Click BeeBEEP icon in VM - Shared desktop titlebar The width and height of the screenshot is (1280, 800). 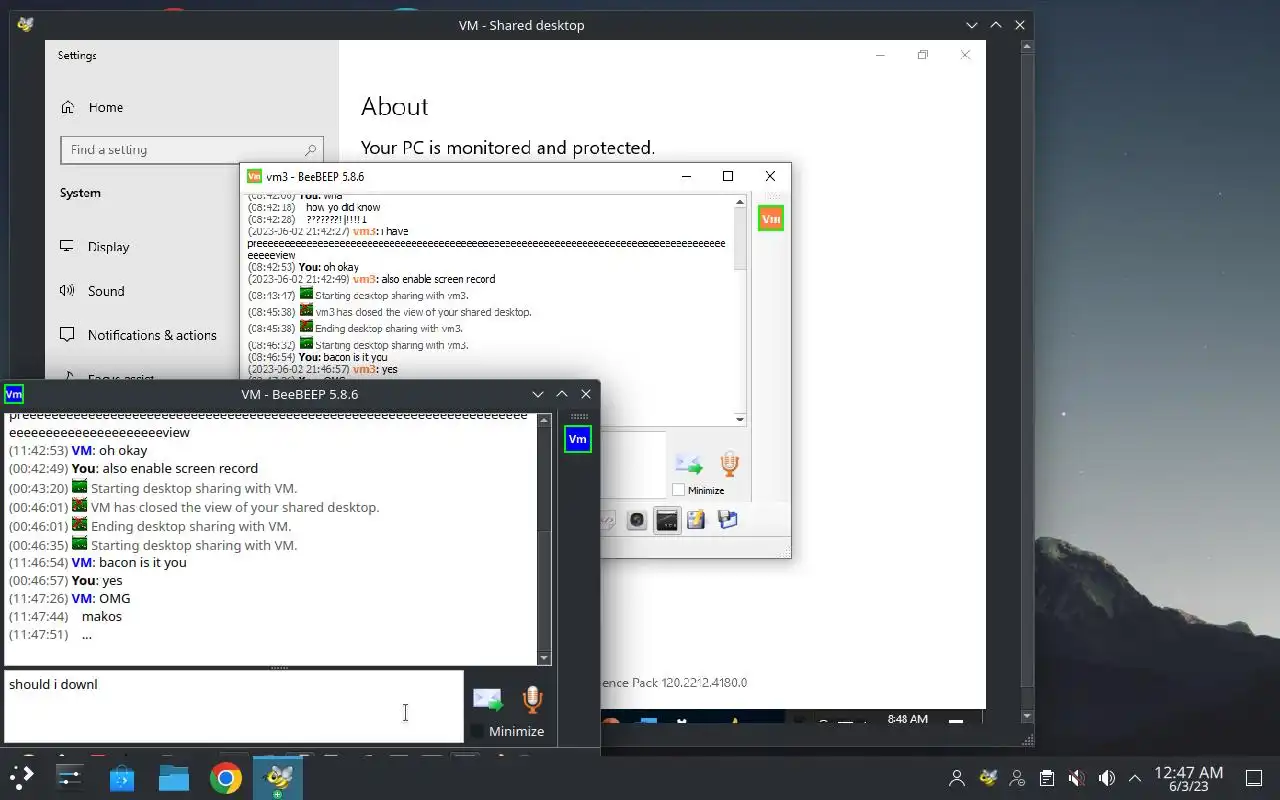pyautogui.click(x=26, y=25)
